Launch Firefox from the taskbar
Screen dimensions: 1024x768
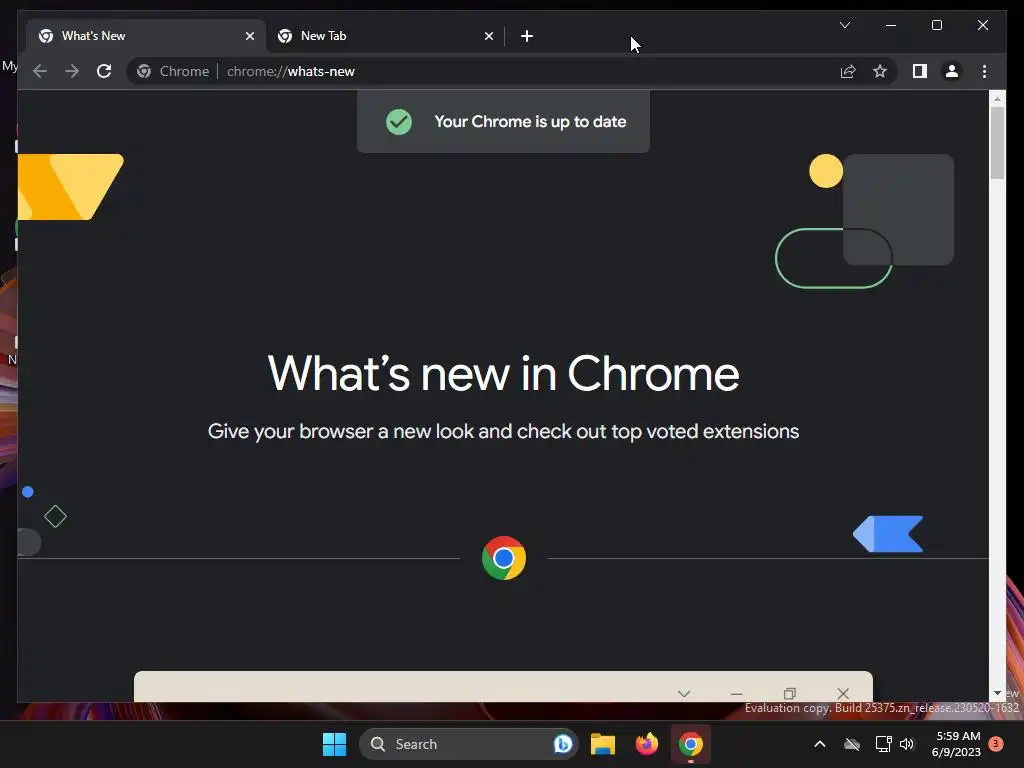click(x=647, y=744)
